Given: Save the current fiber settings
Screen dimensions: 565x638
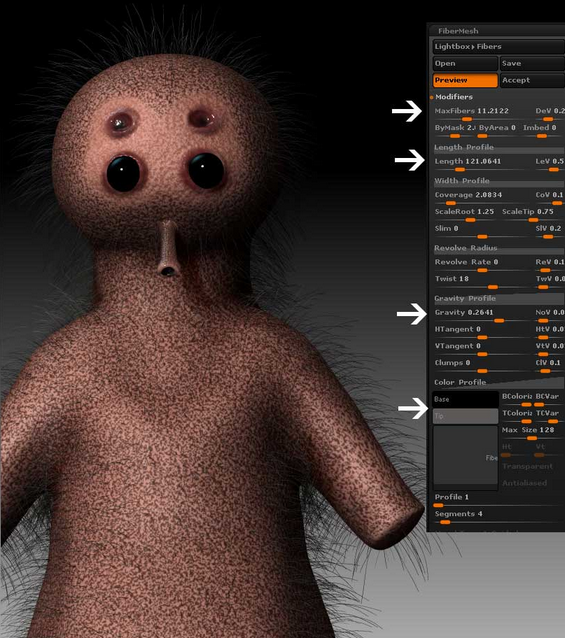Looking at the screenshot, I should (532, 63).
